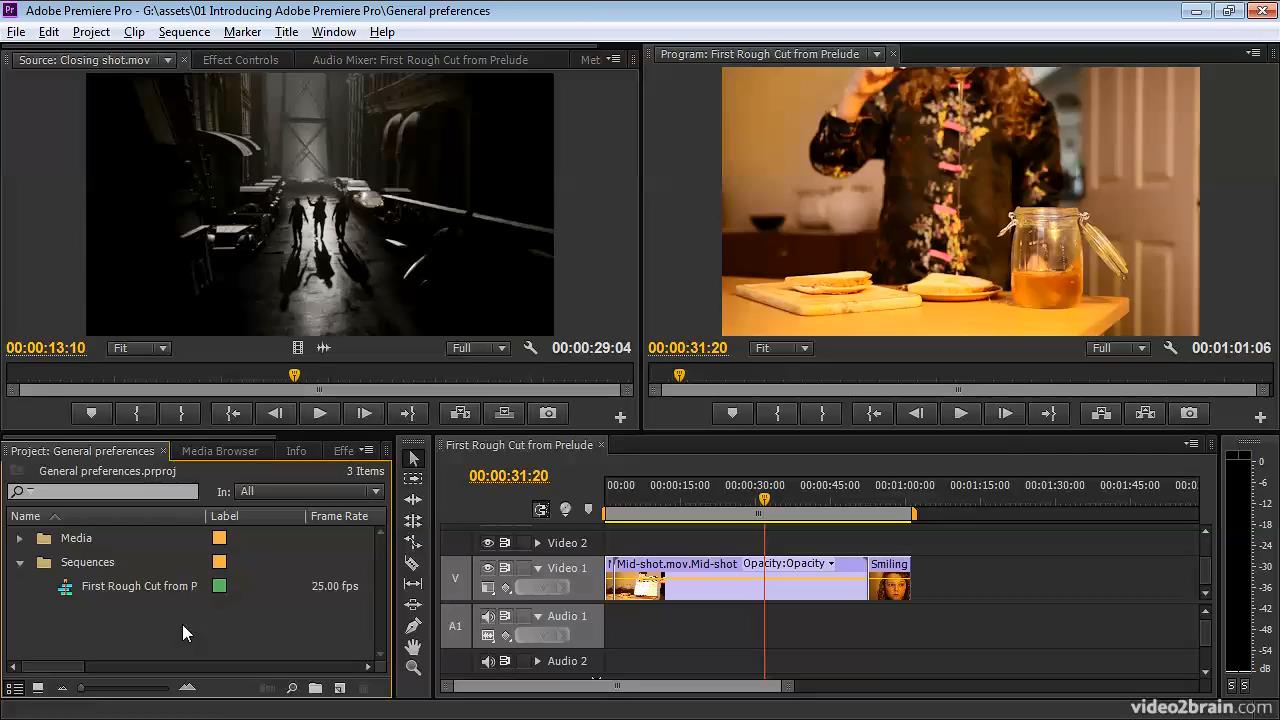
Task: Collapse the Sequences bin
Action: pos(19,562)
